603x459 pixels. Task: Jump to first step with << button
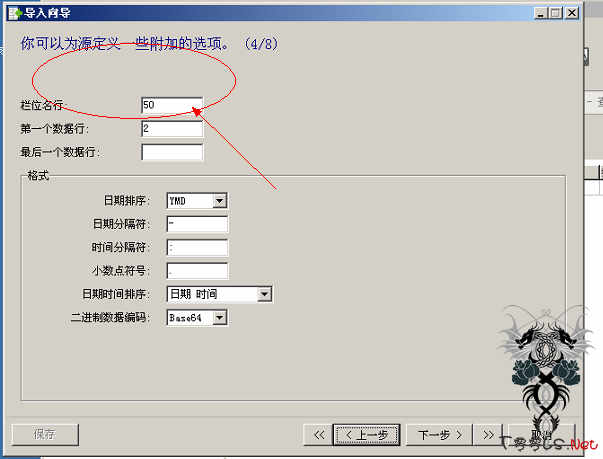(x=318, y=435)
